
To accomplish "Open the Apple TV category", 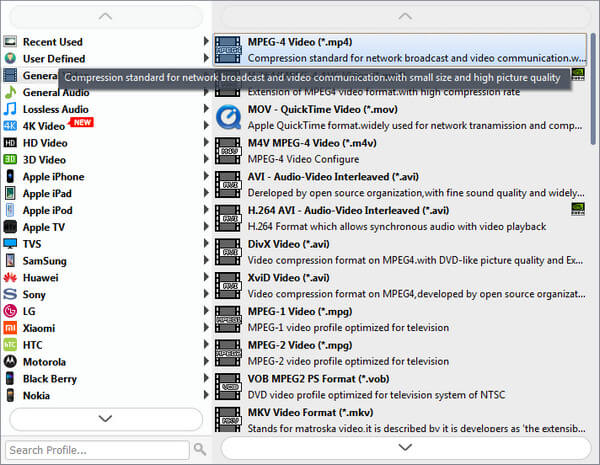I will [x=106, y=227].
